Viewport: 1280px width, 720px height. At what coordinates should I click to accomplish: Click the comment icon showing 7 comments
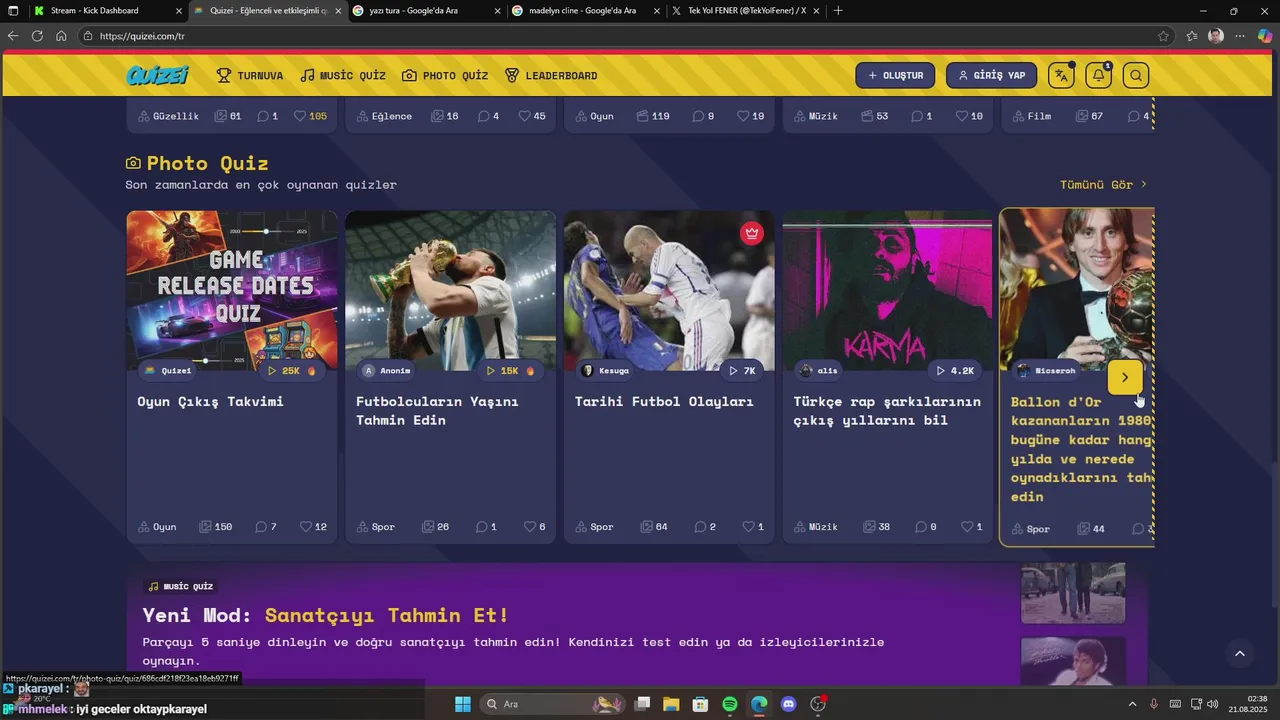coord(261,527)
